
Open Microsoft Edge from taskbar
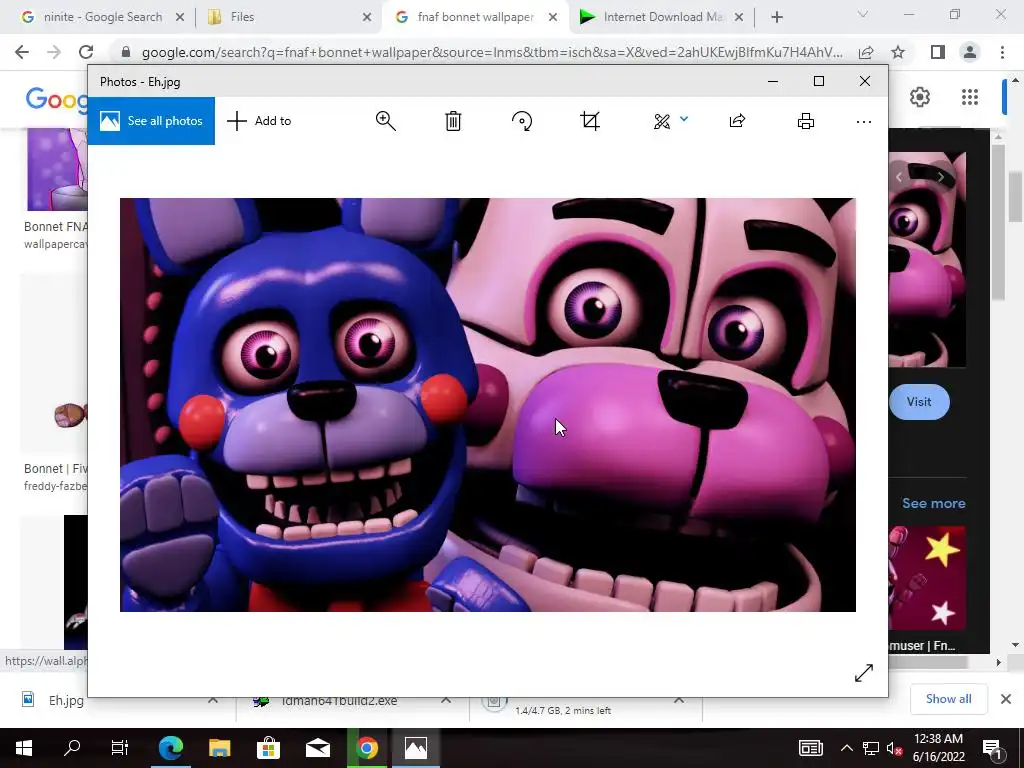tap(171, 748)
